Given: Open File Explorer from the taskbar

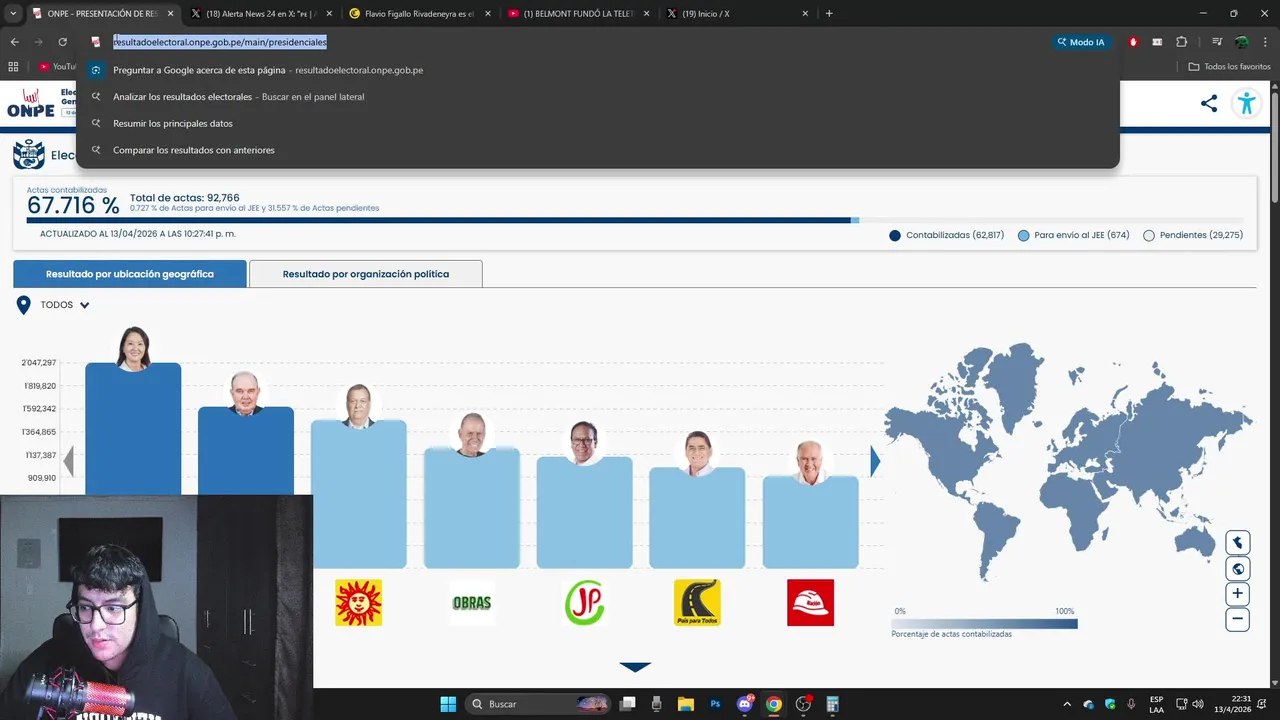Looking at the screenshot, I should click(686, 704).
